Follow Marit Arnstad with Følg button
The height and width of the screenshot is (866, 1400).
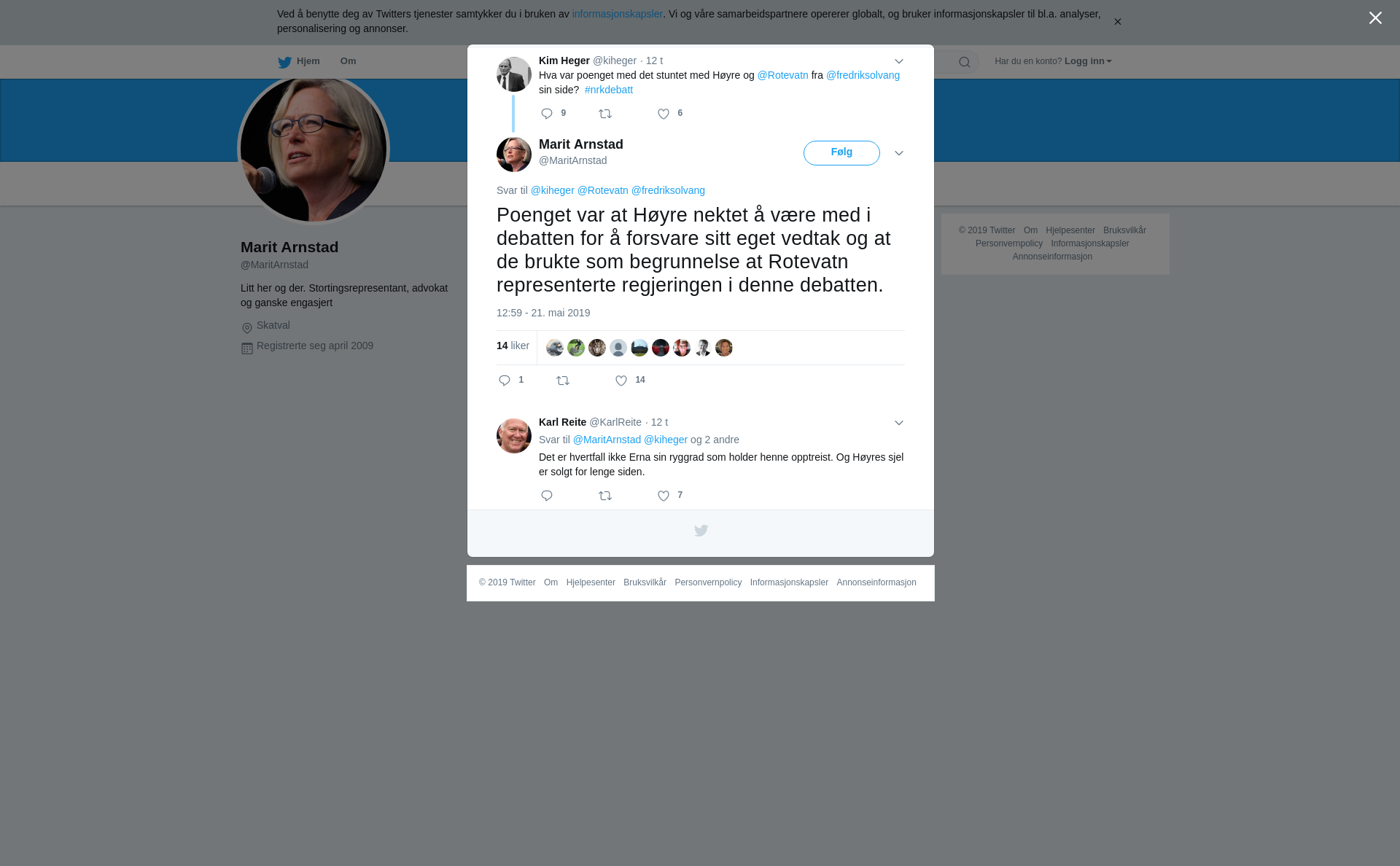pos(841,153)
